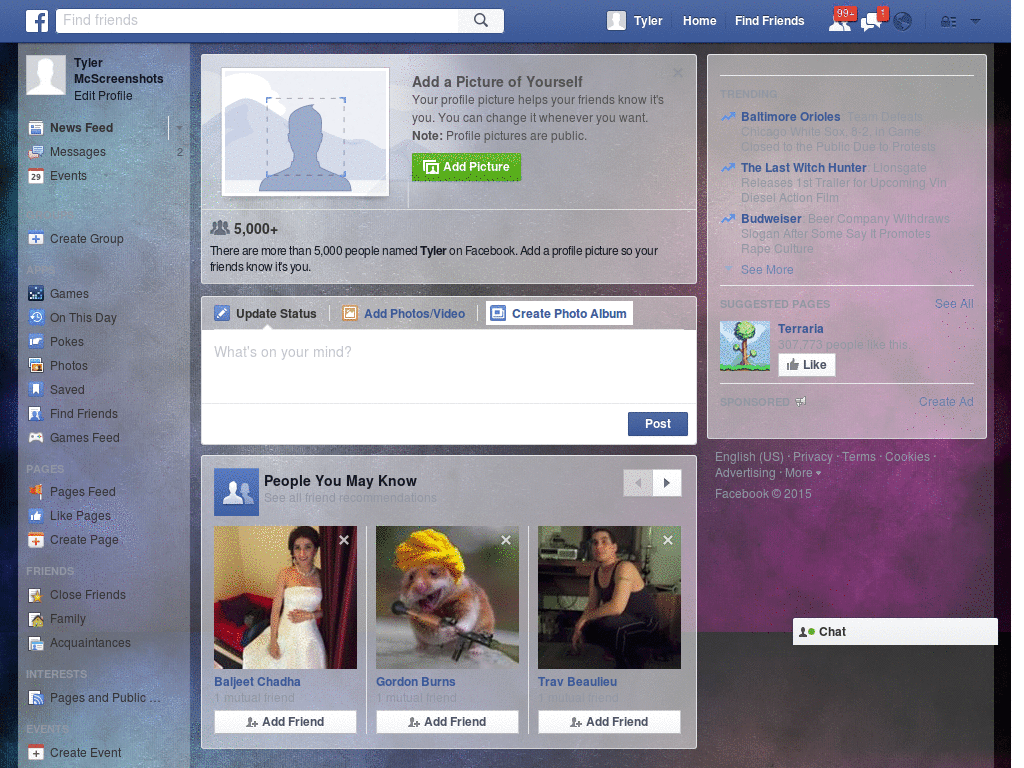Screen dimensions: 1024x768
Task: Click the Pokes sidebar icon
Action: click(x=36, y=342)
